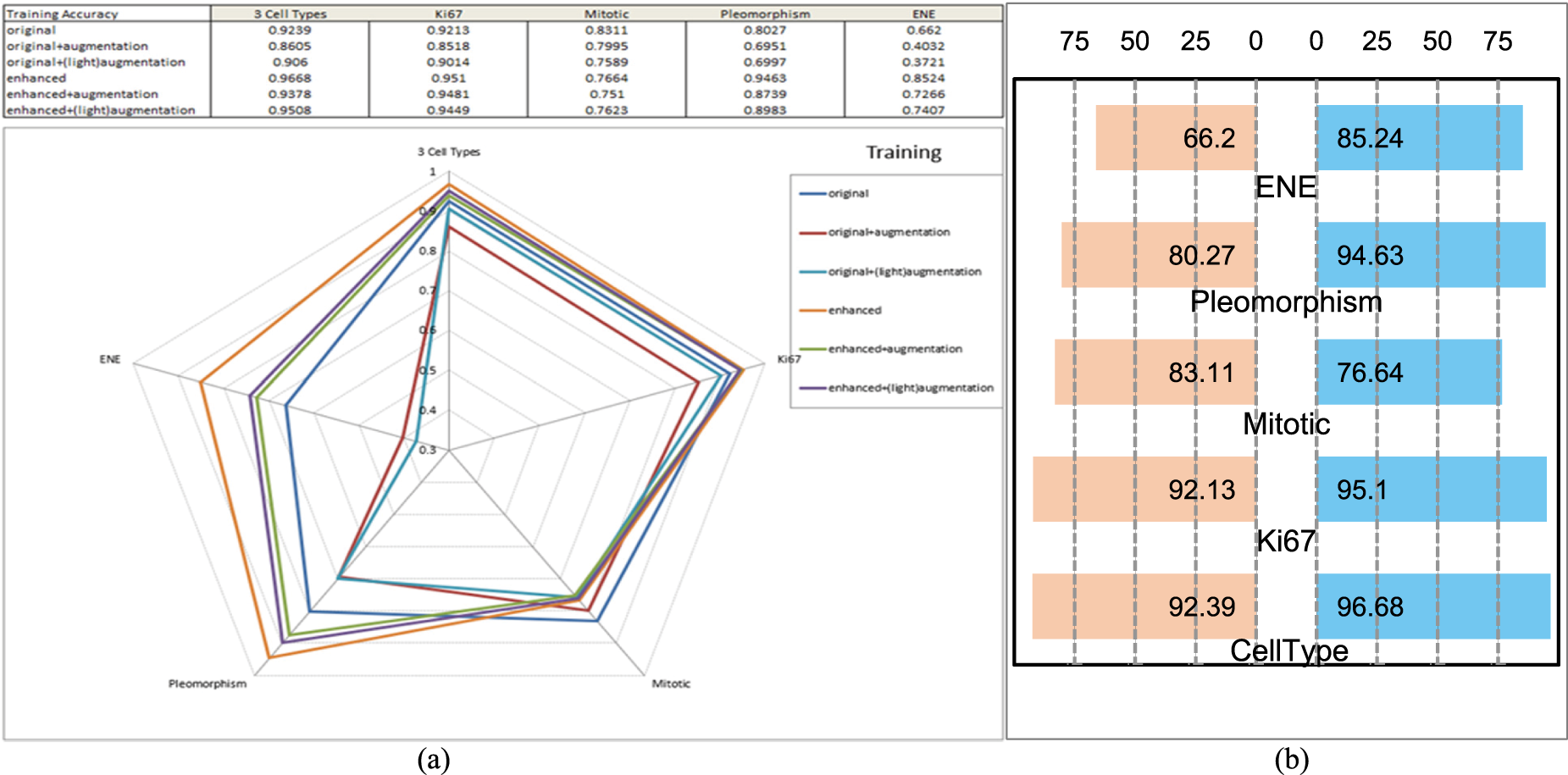Click the "Training Accuracy" table header cell

63,14
